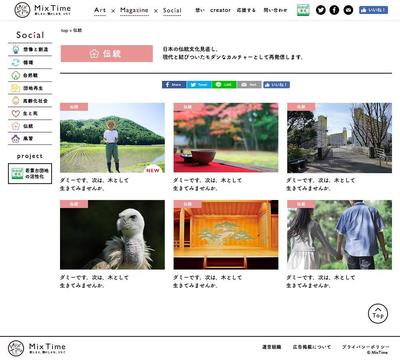Open the couple holding hands thumbnail
This screenshot has width=400, height=360.
click(x=339, y=235)
